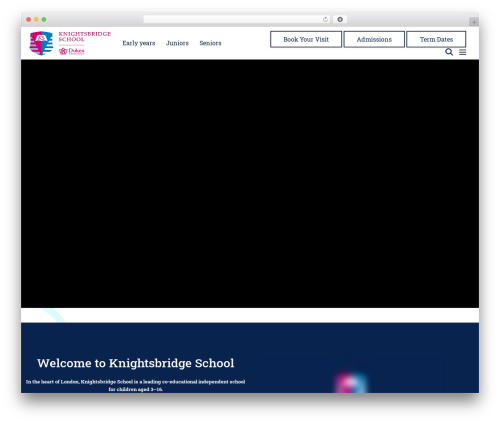This screenshot has width=500, height=423.
Task: Click the 'In the heart of London' paragraph
Action: point(136,385)
